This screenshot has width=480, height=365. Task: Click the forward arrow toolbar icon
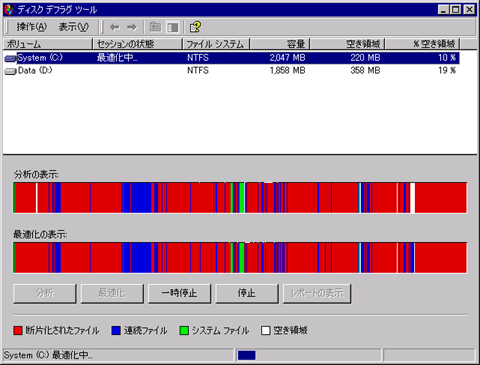pos(132,27)
